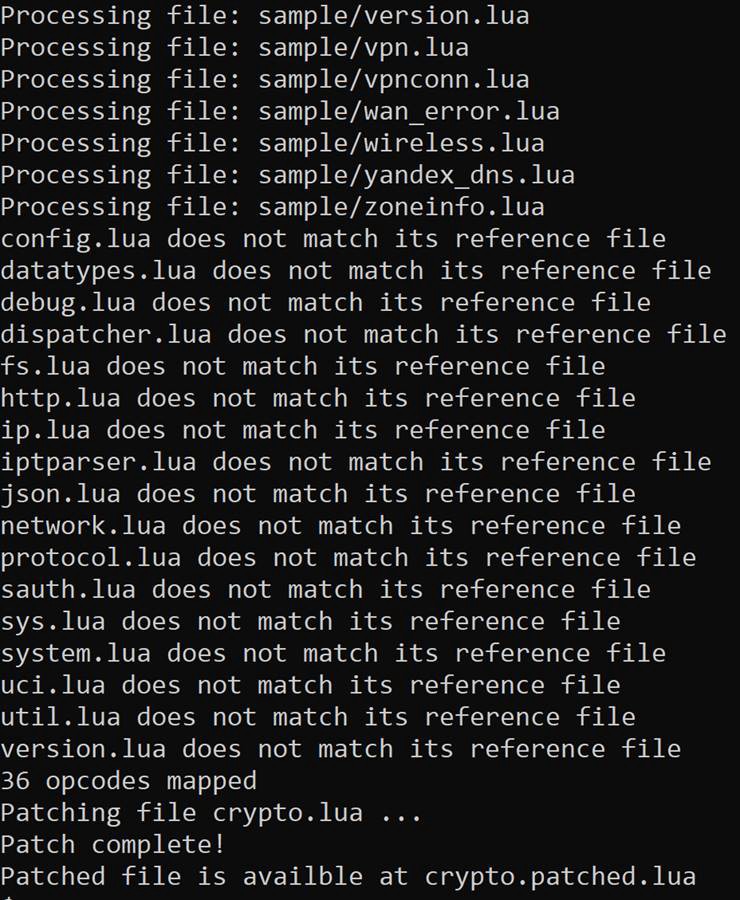This screenshot has width=740, height=900.
Task: Click the 'crypto.patched.lua' filename text
Action: pos(560,877)
